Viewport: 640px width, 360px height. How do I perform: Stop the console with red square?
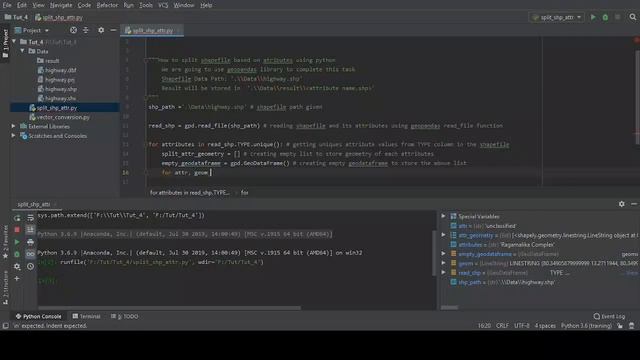pyautogui.click(x=17, y=230)
